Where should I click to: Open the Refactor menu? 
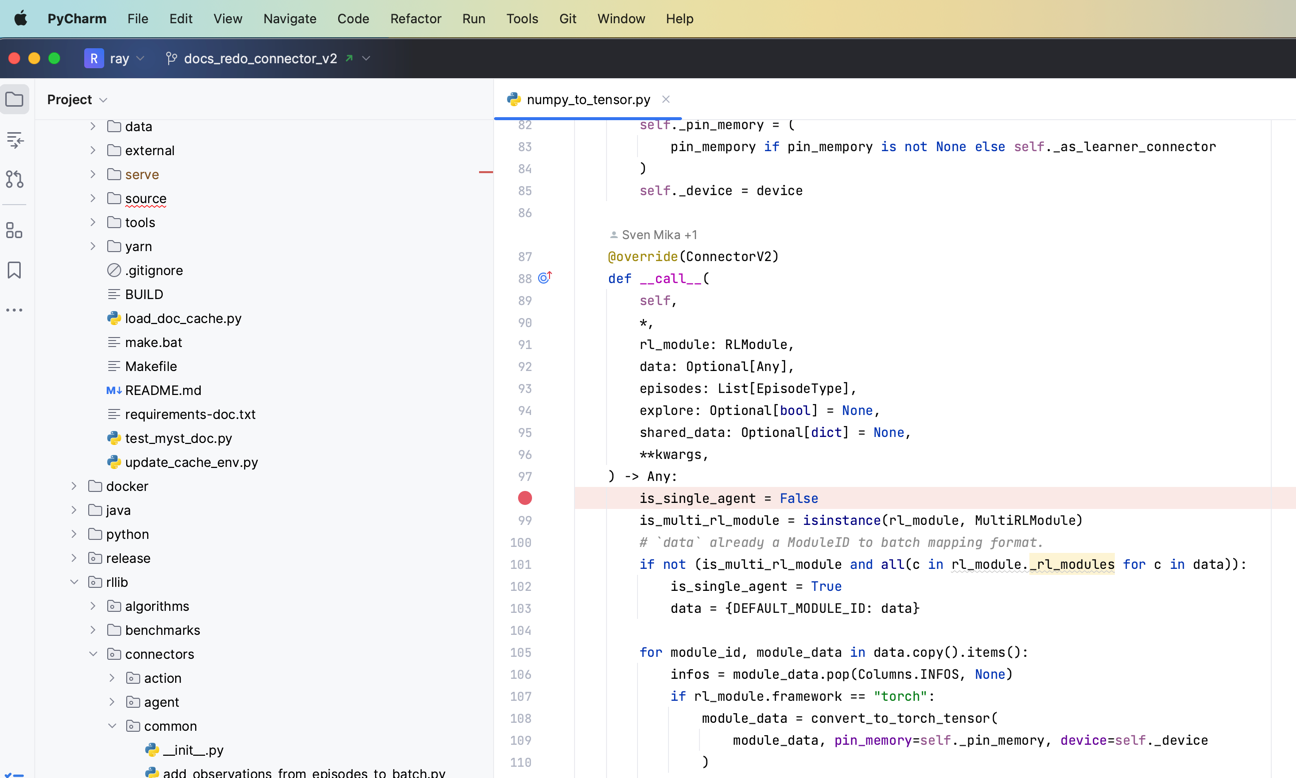tap(416, 18)
